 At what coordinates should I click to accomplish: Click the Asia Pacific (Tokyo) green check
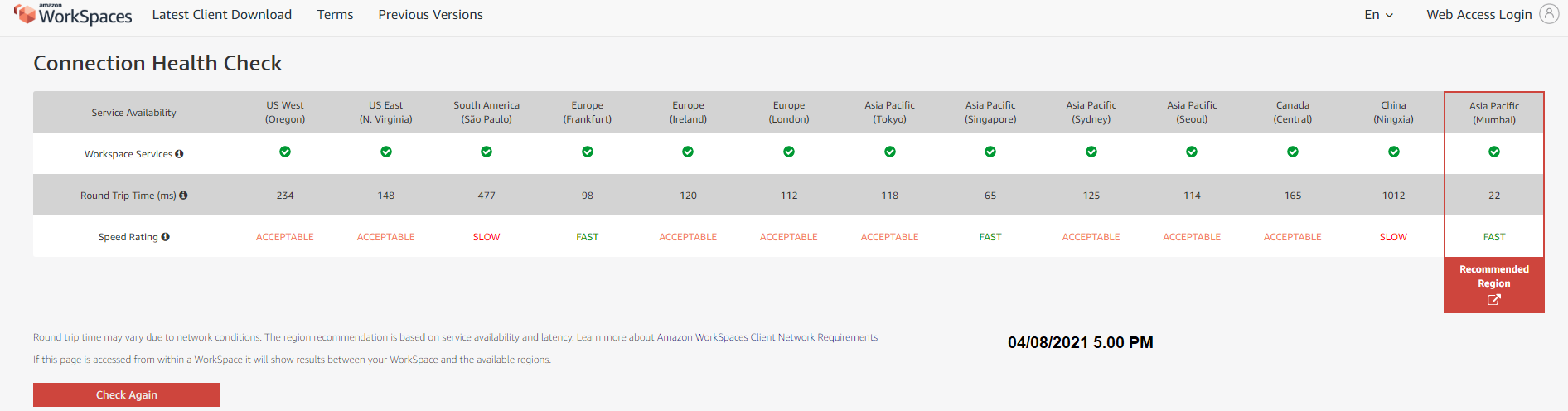coord(890,152)
